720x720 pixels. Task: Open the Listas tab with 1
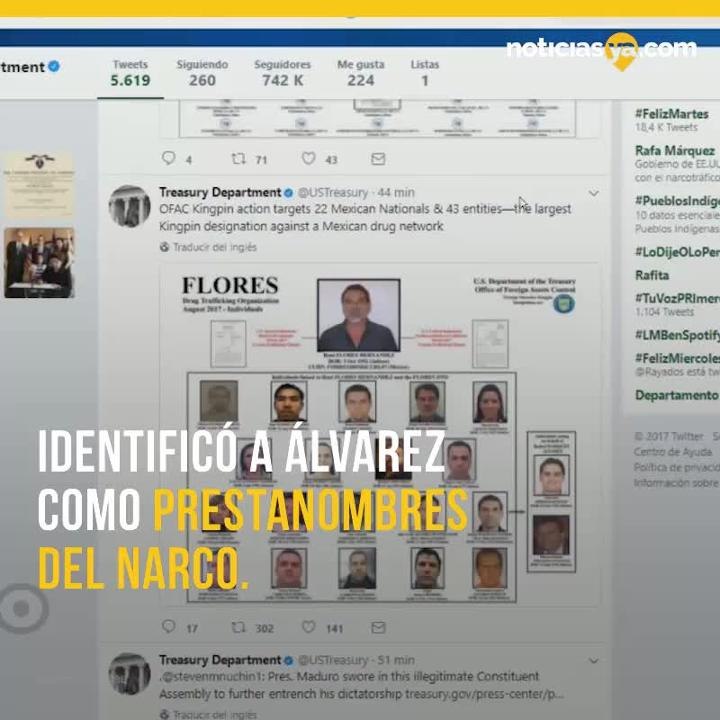(425, 73)
